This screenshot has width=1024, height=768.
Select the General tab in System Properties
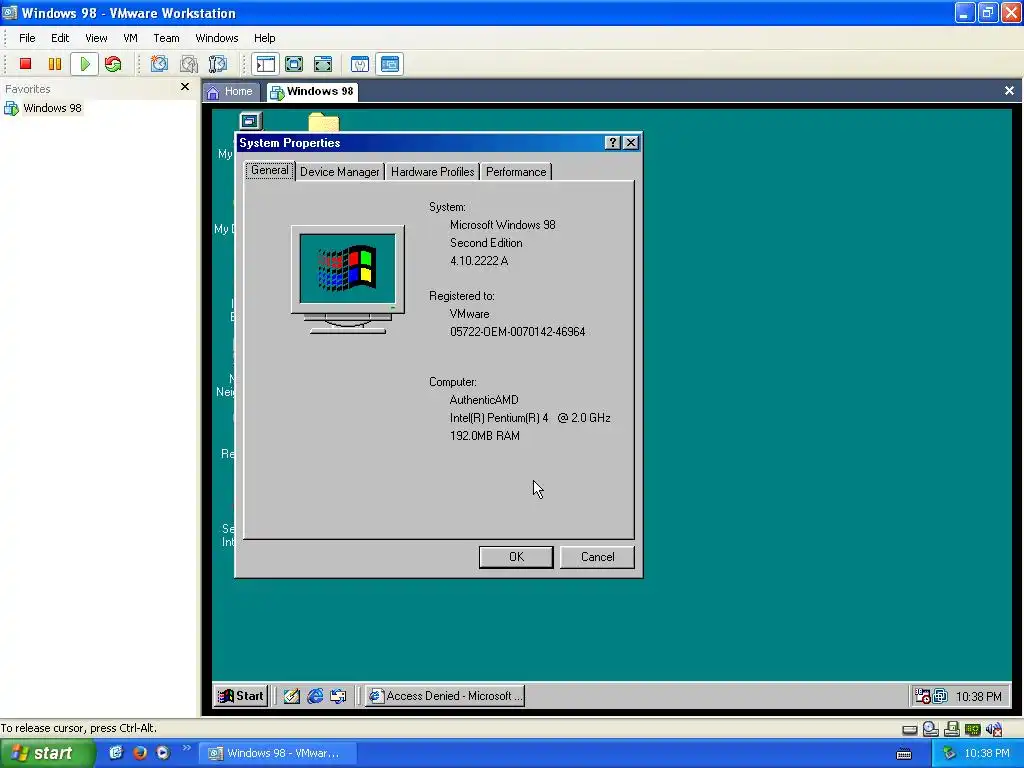pyautogui.click(x=270, y=170)
